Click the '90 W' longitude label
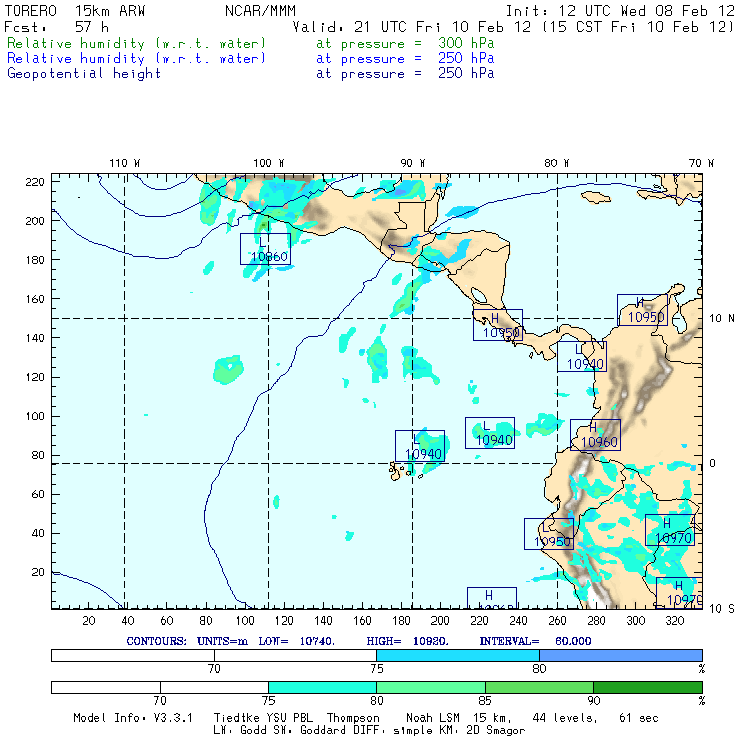 click(x=413, y=163)
